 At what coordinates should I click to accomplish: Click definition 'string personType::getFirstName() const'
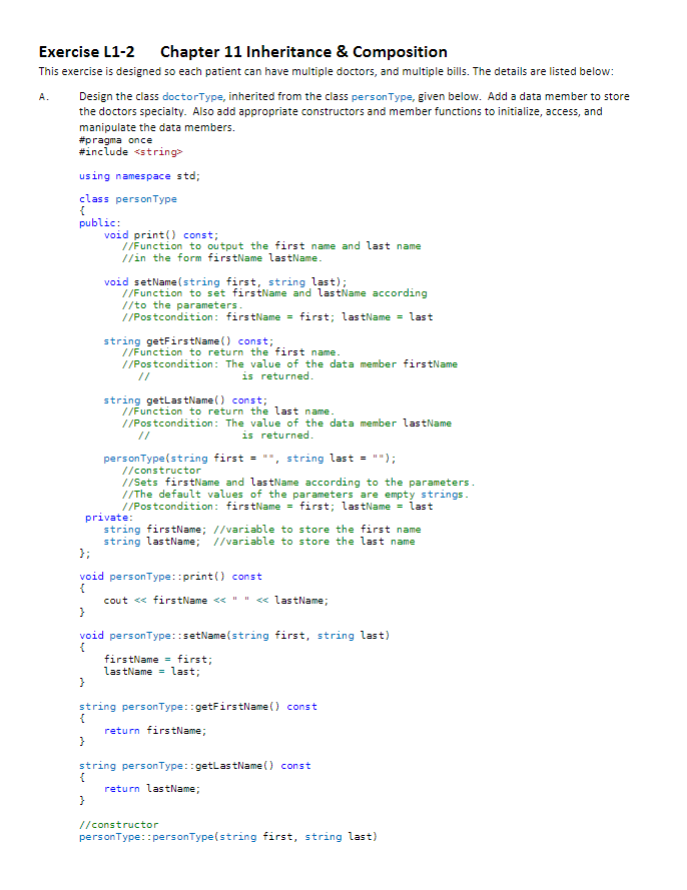coord(198,707)
